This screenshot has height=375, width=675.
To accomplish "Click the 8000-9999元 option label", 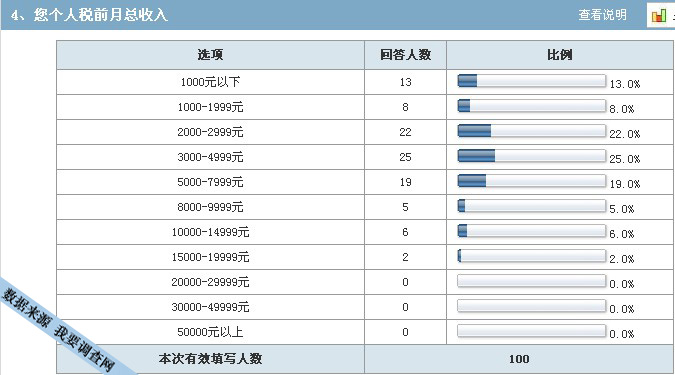I will (211, 207).
